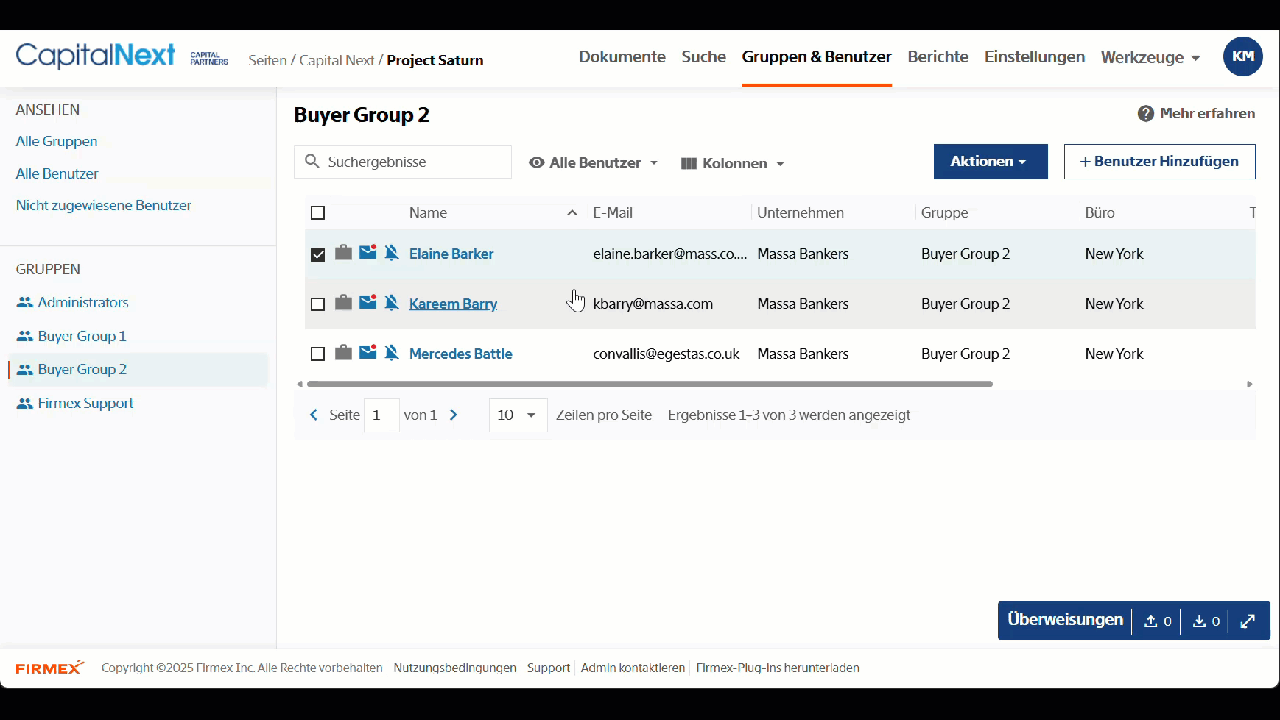
Task: Open Alle Gruppen in sidebar
Action: pyautogui.click(x=57, y=142)
